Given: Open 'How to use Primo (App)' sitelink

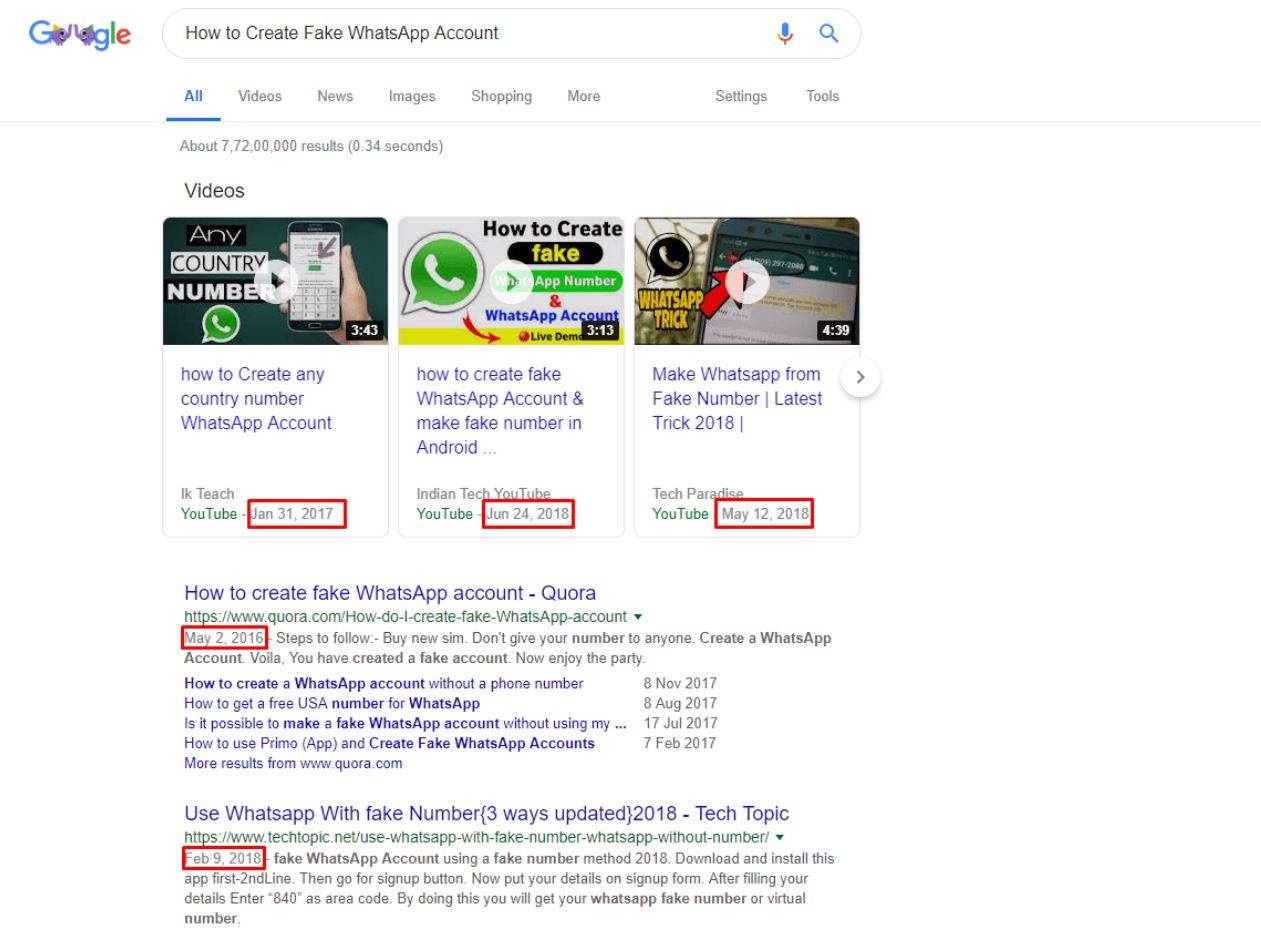Looking at the screenshot, I should (390, 743).
